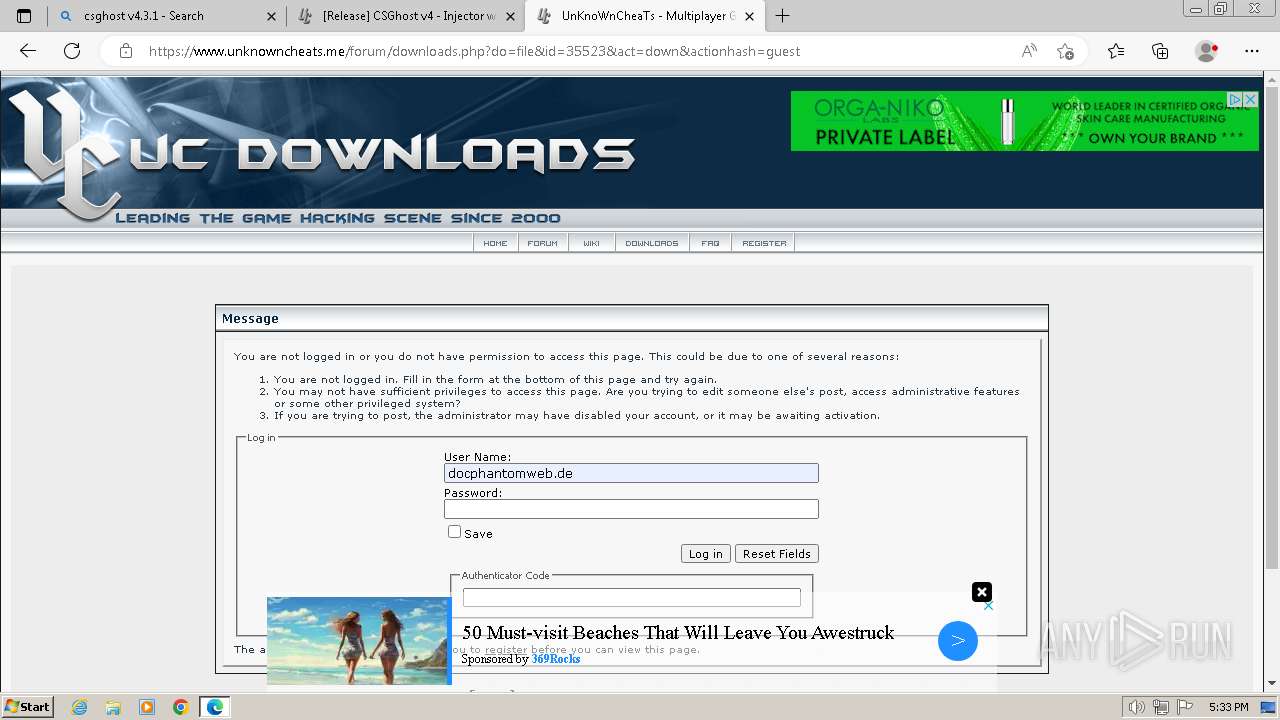Close the Orga-Niko banner ad
The width and height of the screenshot is (1280, 720).
[x=1251, y=99]
